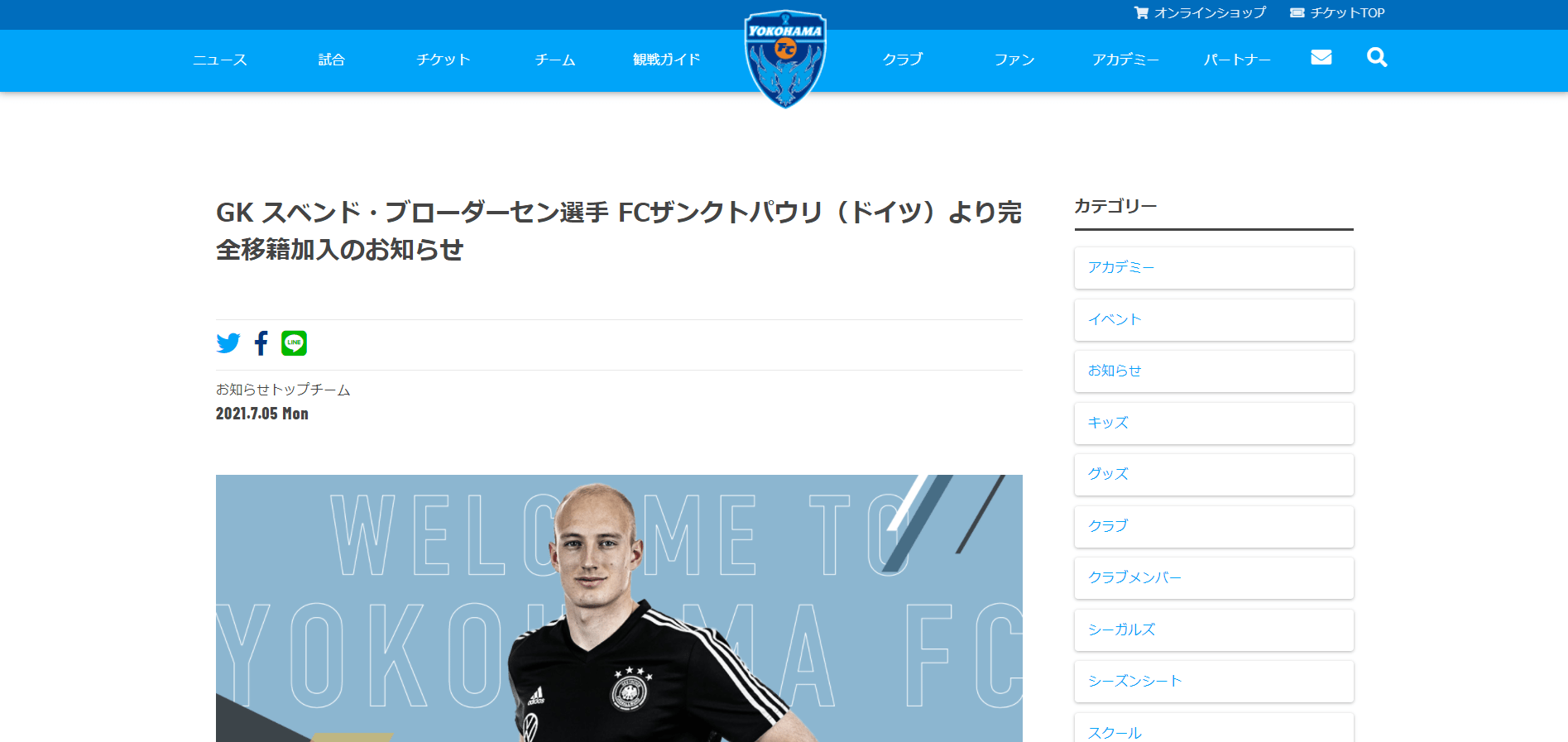
Task: Open the ニュース menu
Action: click(x=220, y=60)
